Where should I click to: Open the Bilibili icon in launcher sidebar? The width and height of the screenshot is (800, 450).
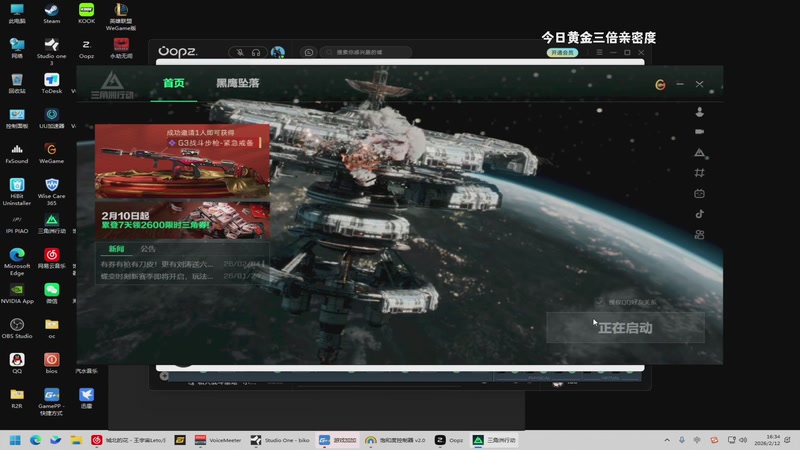(699, 193)
